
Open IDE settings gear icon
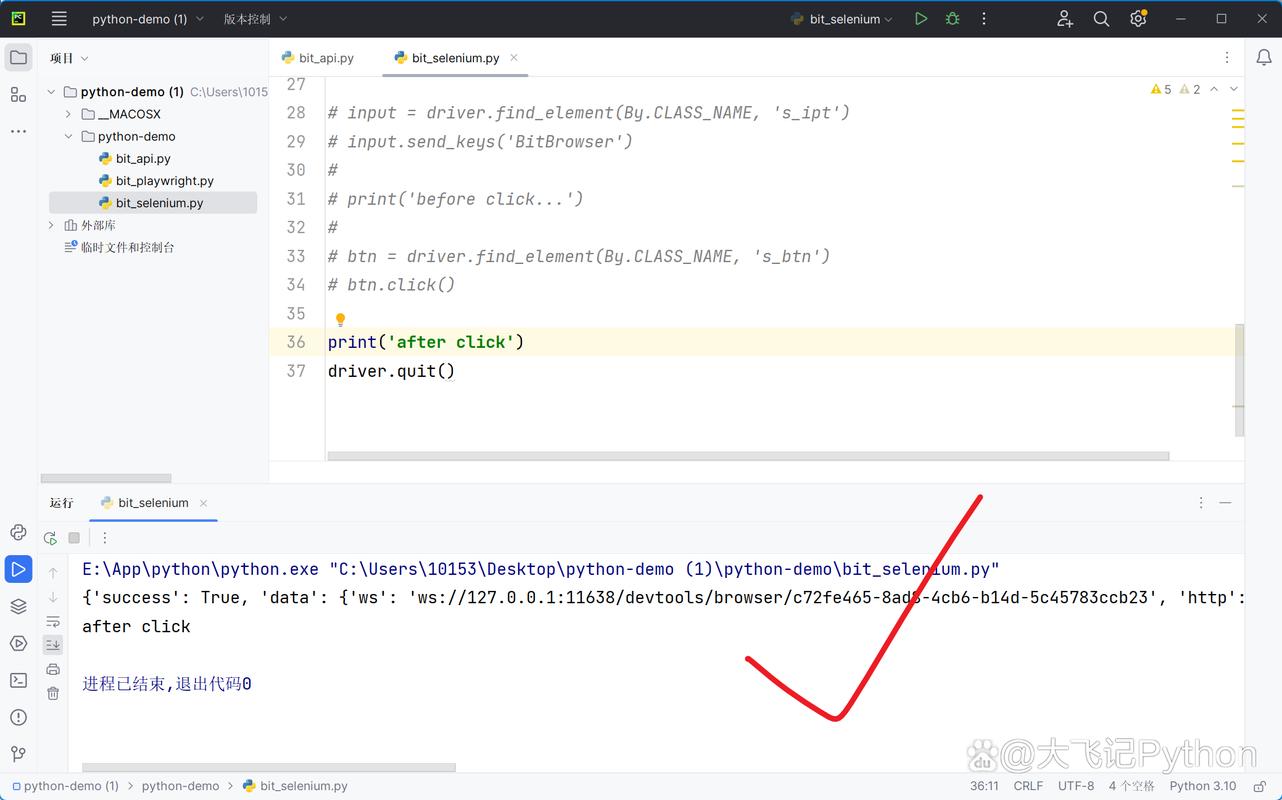(x=1137, y=19)
